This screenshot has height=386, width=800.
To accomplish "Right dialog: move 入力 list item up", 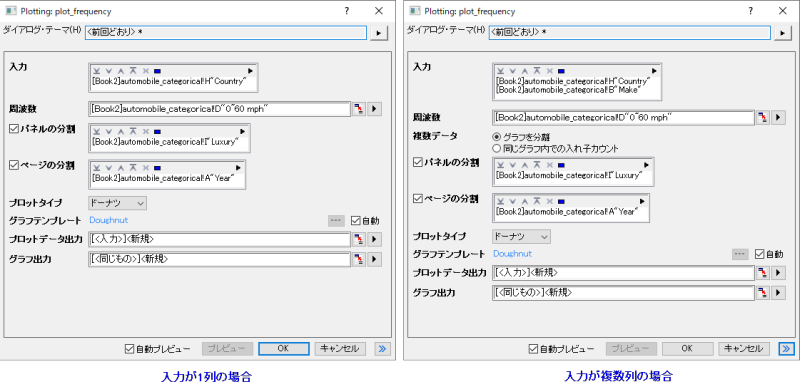I will tap(524, 71).
